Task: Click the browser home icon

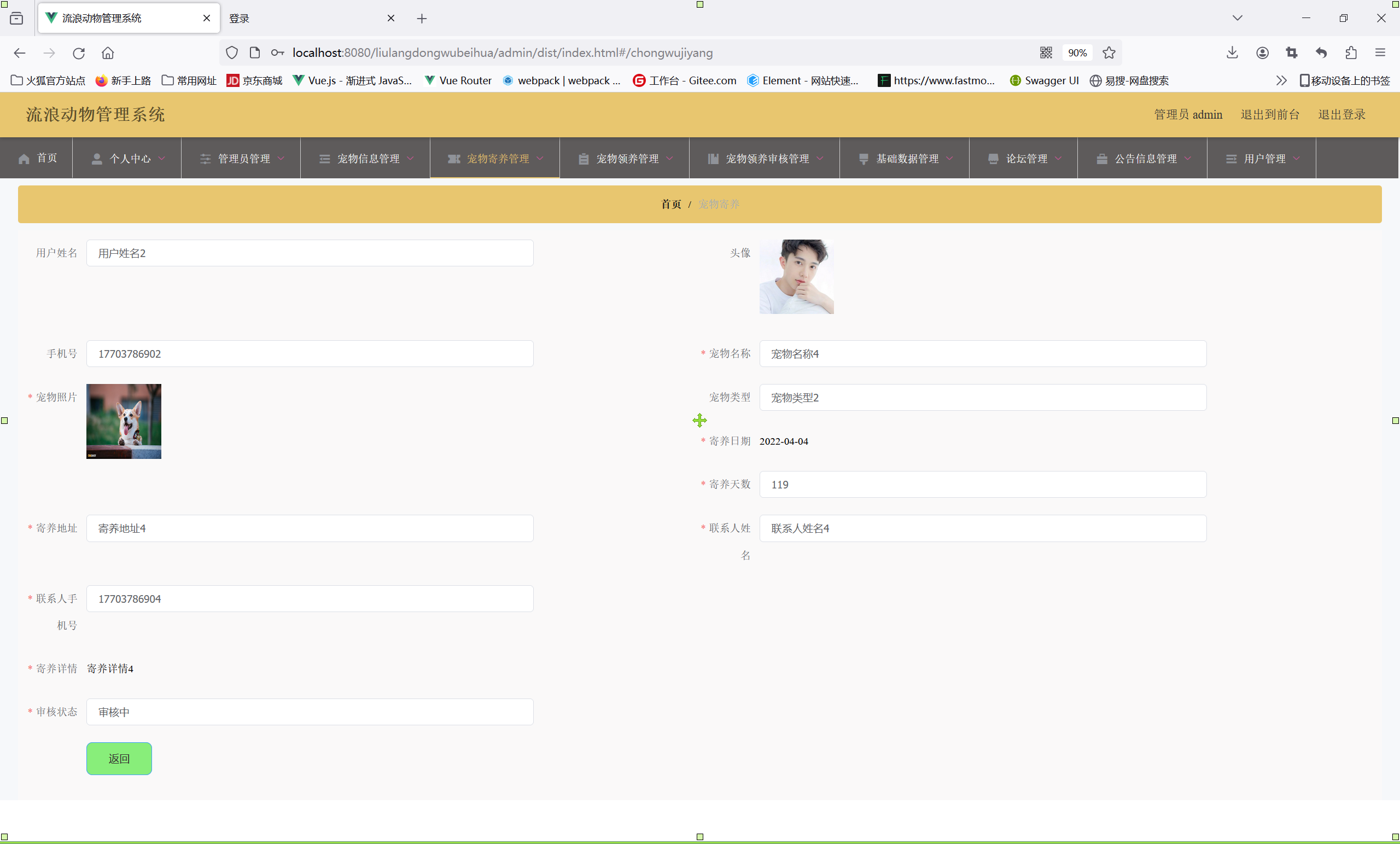Action: (x=107, y=53)
